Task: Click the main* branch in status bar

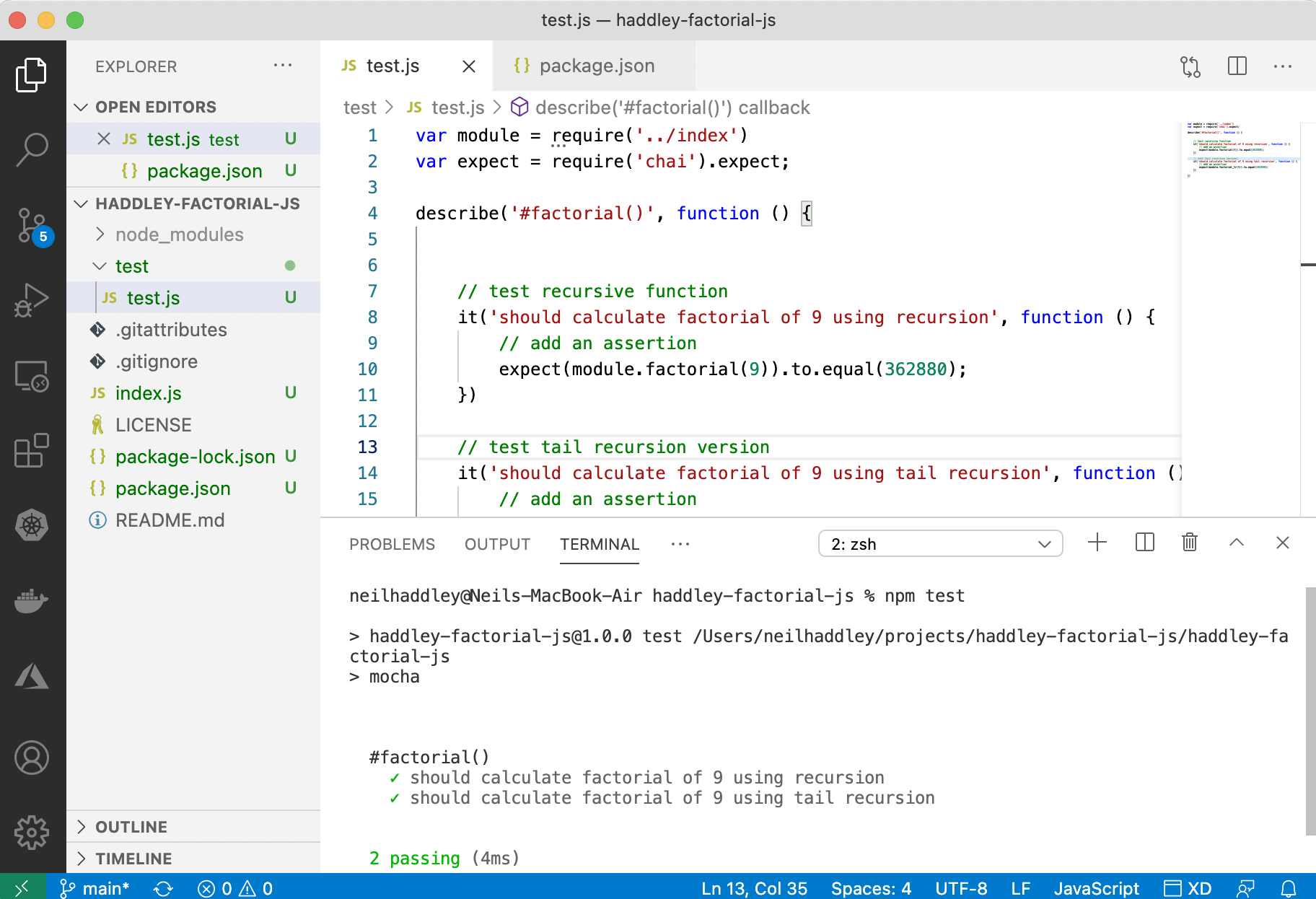Action: tap(95, 888)
